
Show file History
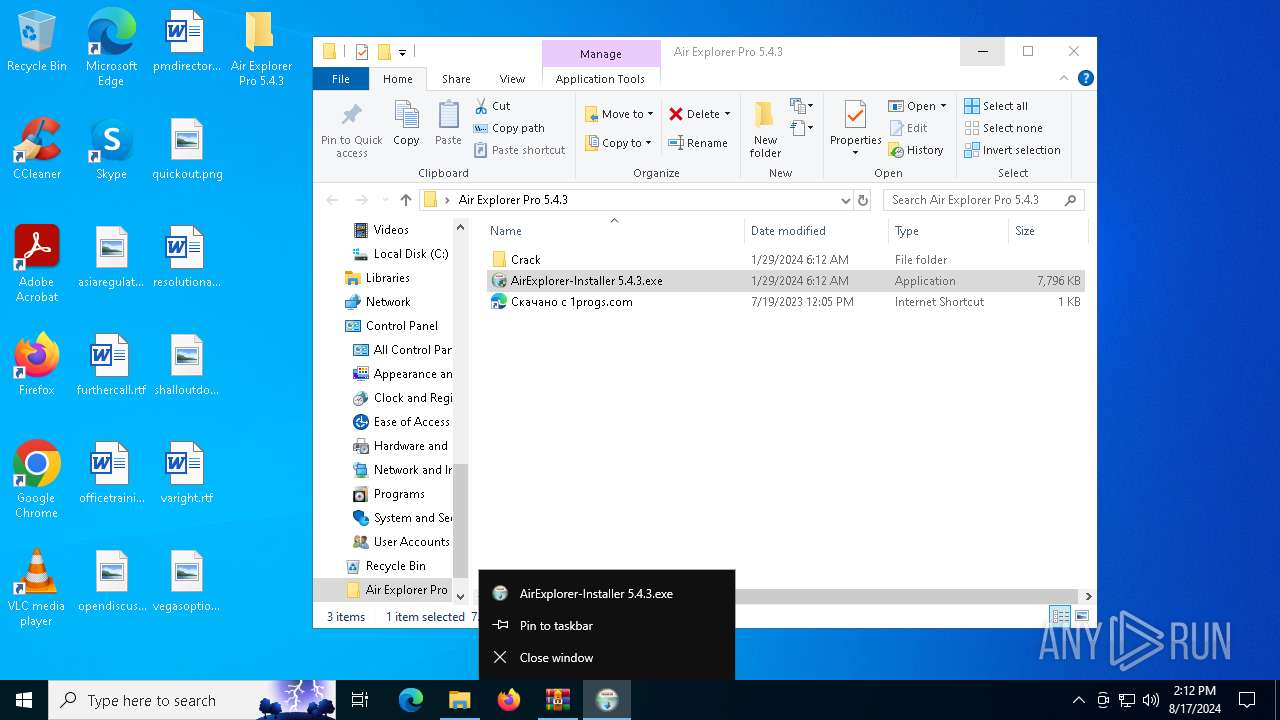[x=916, y=150]
